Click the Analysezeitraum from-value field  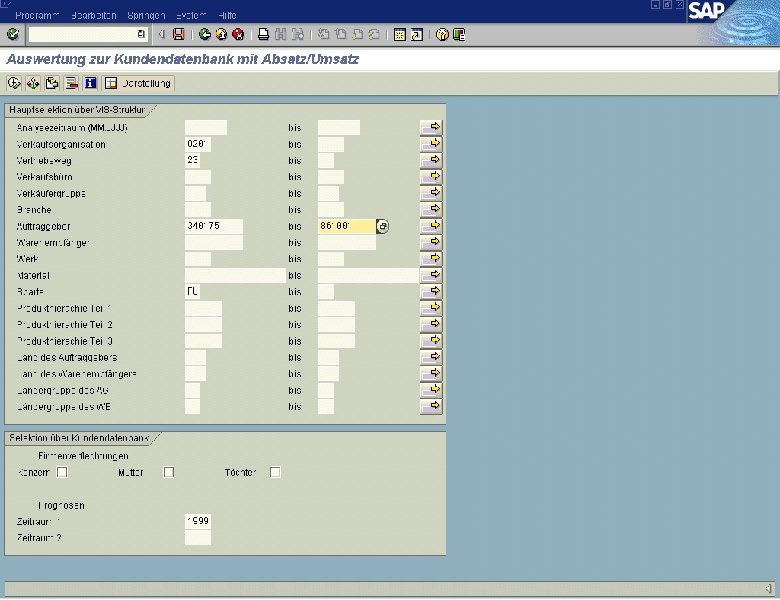[206, 128]
